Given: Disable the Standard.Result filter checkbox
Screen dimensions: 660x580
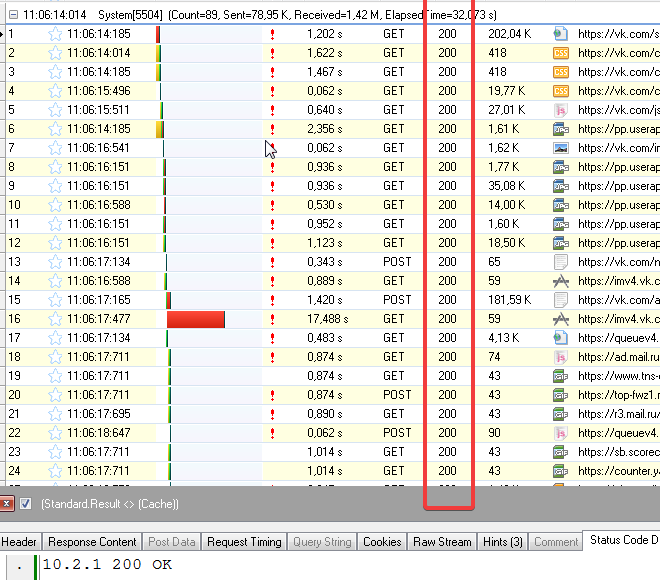Looking at the screenshot, I should (26, 504).
